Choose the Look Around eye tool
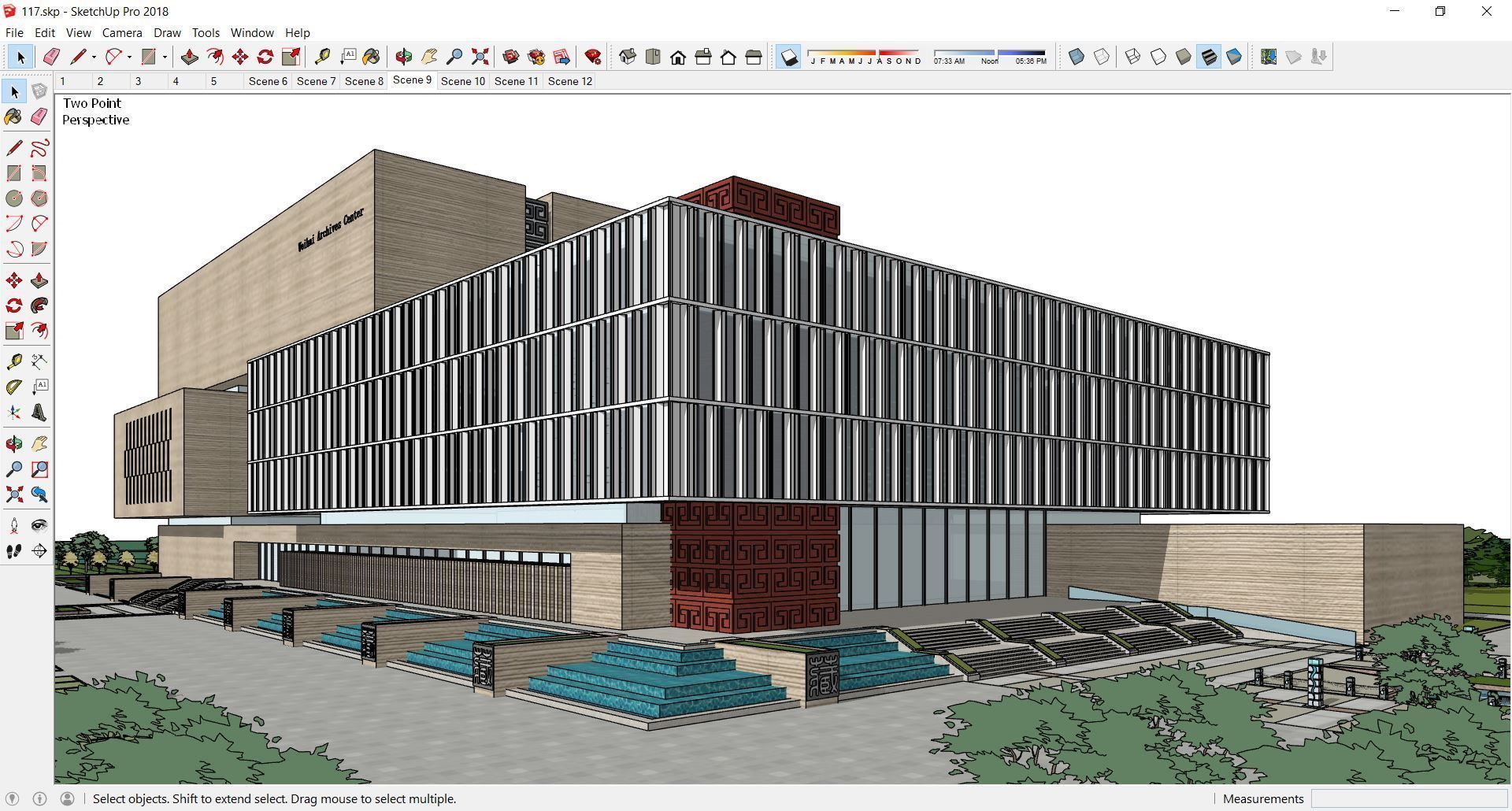This screenshot has width=1512, height=811. tap(39, 526)
